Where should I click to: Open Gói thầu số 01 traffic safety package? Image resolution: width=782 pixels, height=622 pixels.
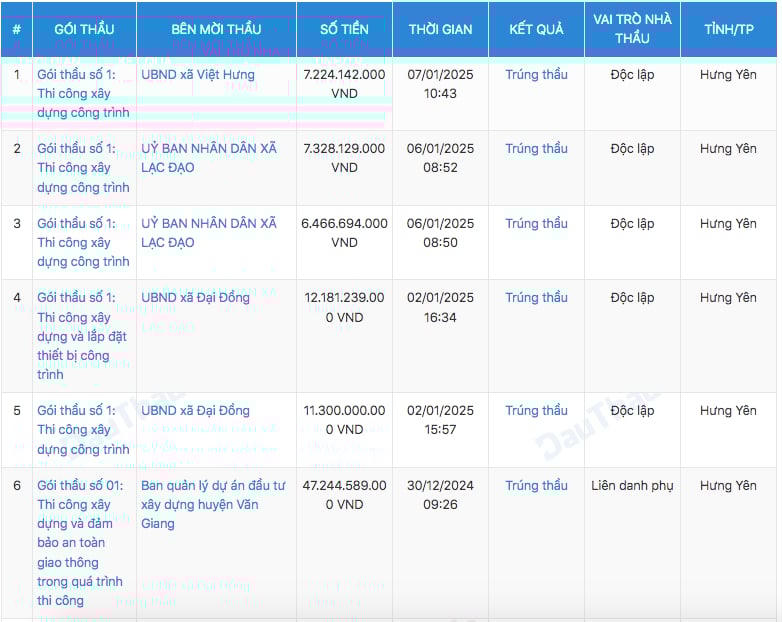(x=83, y=542)
